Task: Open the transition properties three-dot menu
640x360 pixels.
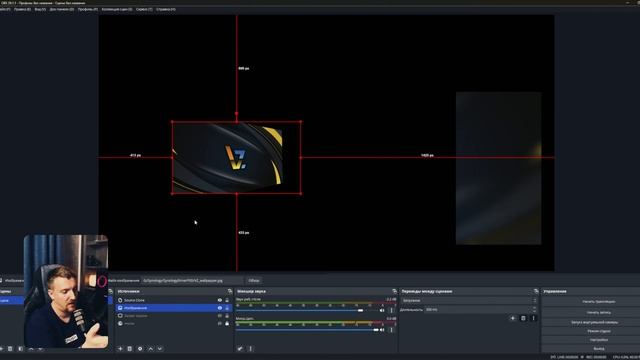Action: (x=533, y=318)
